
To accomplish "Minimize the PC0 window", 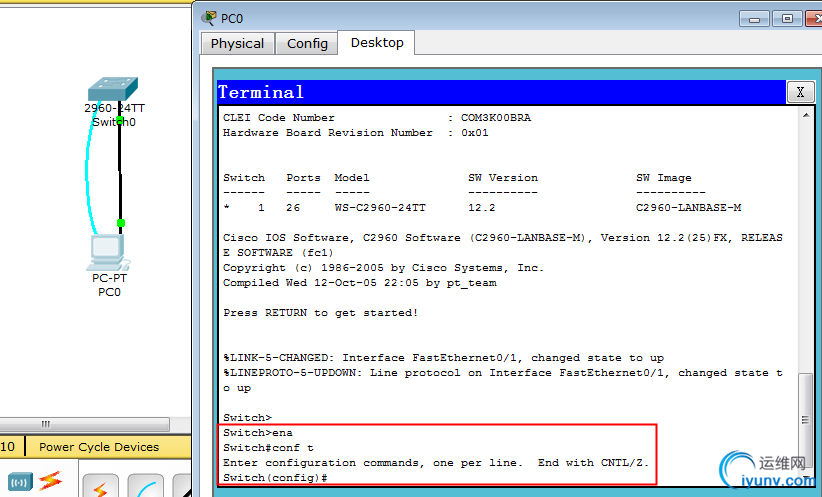I will pyautogui.click(x=754, y=19).
